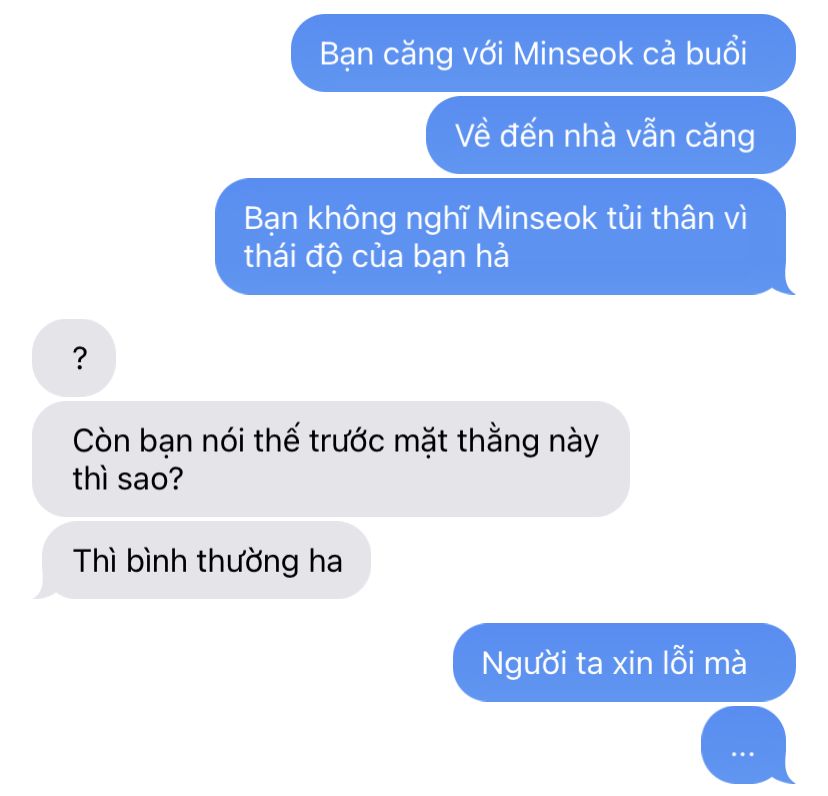Select the "Bạn căng với Minseok cả buổi" message
The height and width of the screenshot is (796, 828).
pyautogui.click(x=543, y=53)
